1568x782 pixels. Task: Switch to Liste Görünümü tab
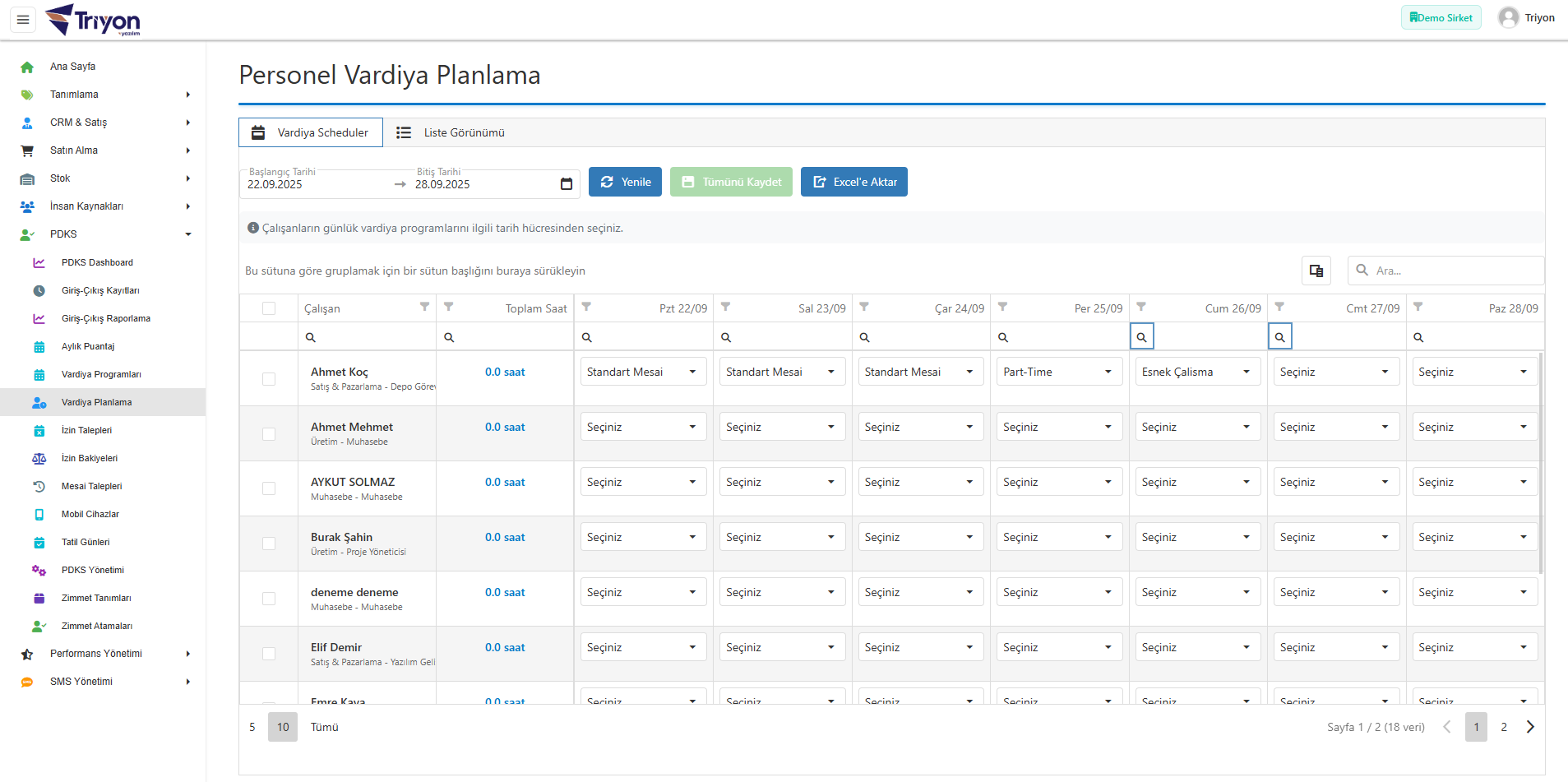tap(451, 132)
